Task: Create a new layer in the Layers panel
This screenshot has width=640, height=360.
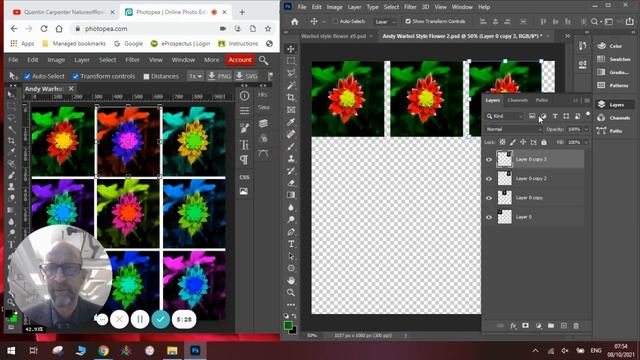Action: pyautogui.click(x=564, y=326)
